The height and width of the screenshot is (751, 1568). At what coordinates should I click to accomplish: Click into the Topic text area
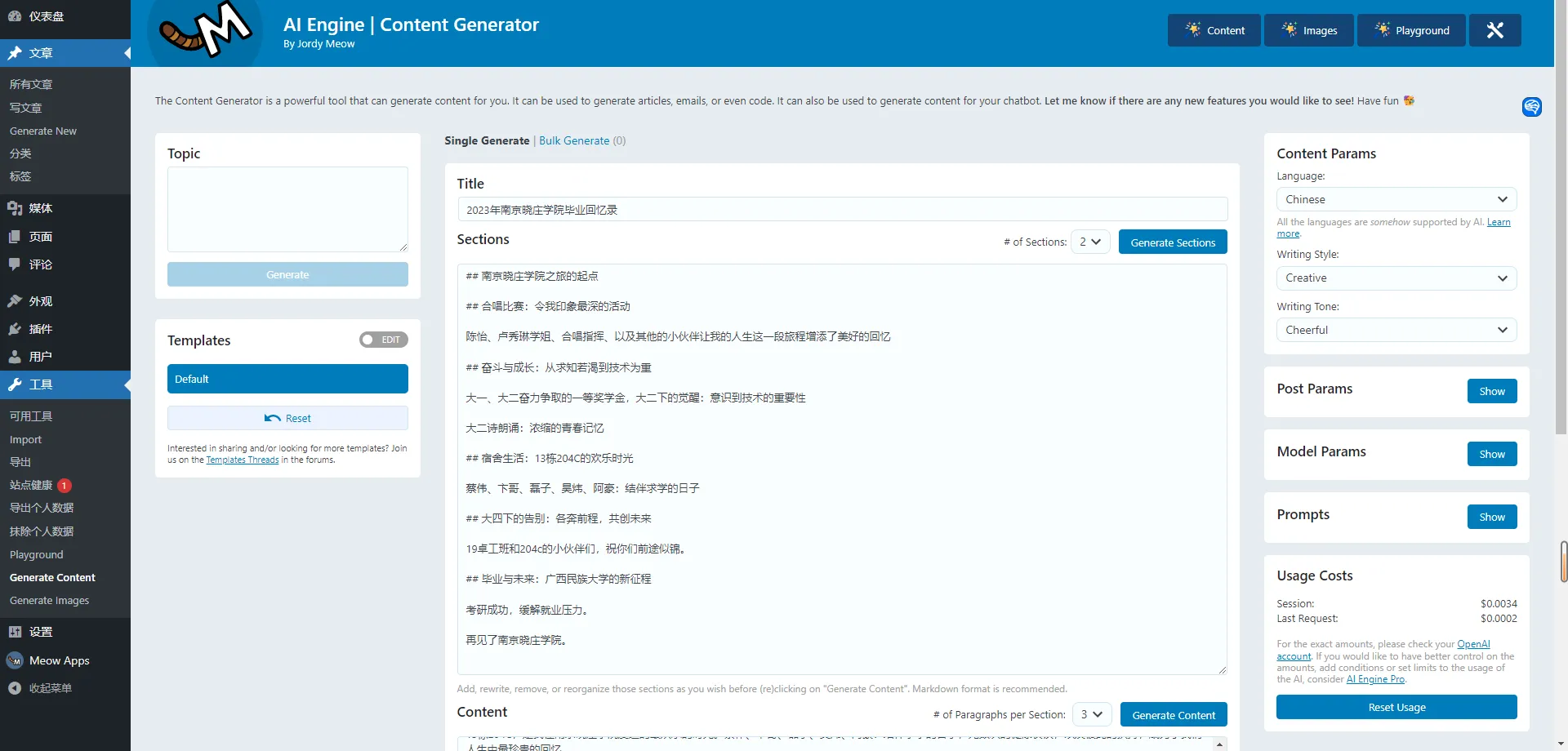(x=287, y=209)
